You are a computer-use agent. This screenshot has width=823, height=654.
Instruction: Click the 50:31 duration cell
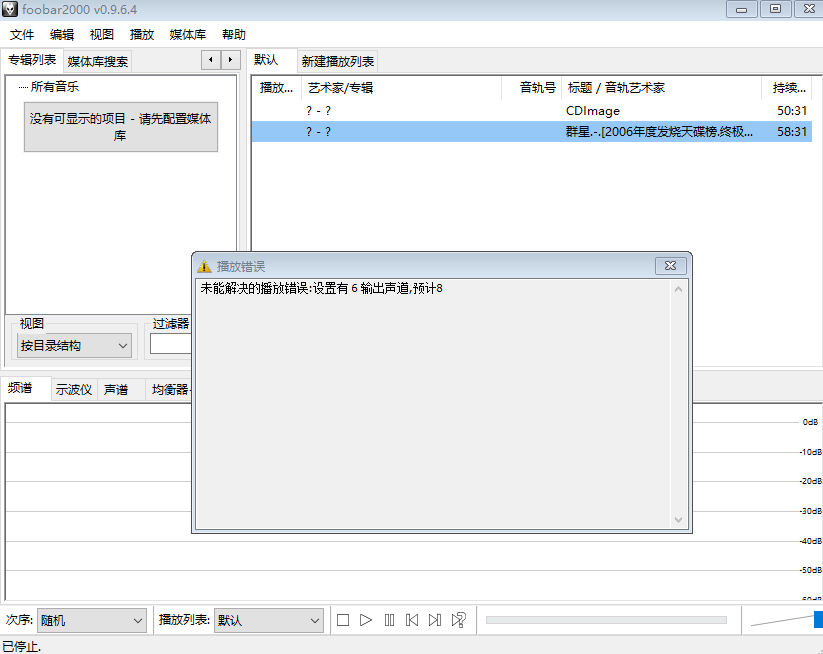(x=792, y=111)
